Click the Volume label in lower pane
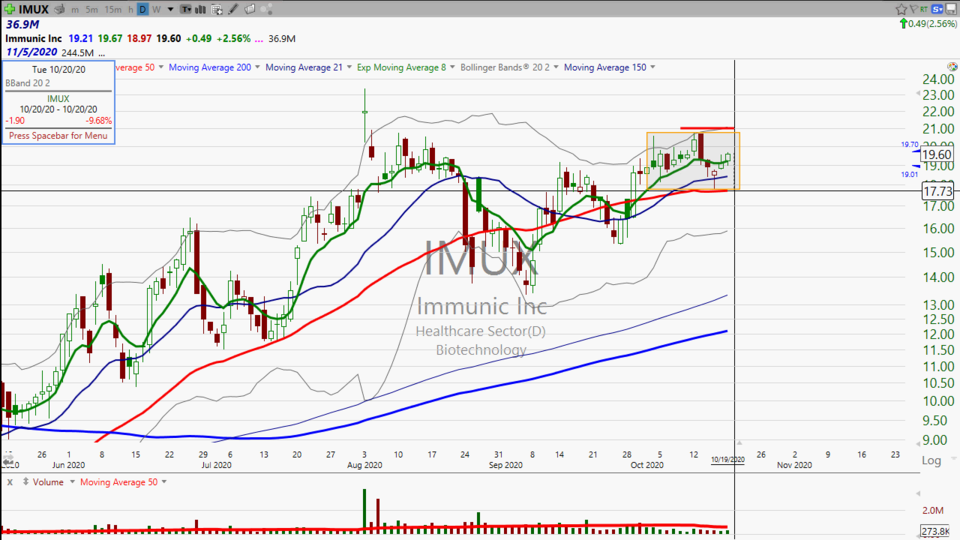This screenshot has width=960, height=540. coord(48,482)
